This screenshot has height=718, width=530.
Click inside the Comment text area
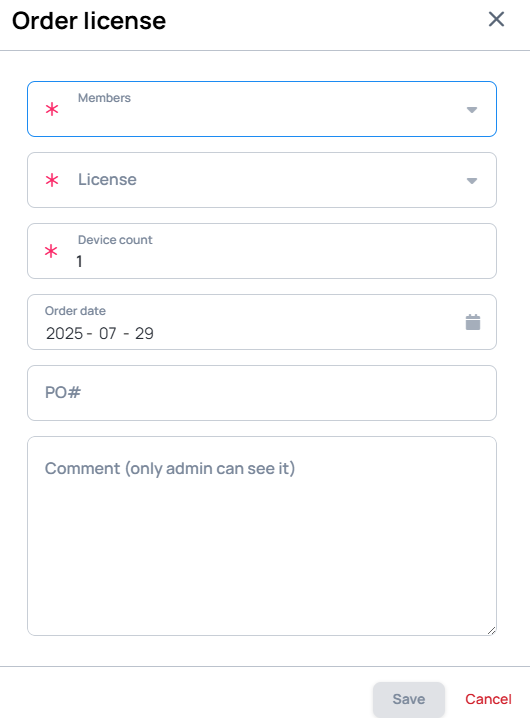click(x=262, y=536)
